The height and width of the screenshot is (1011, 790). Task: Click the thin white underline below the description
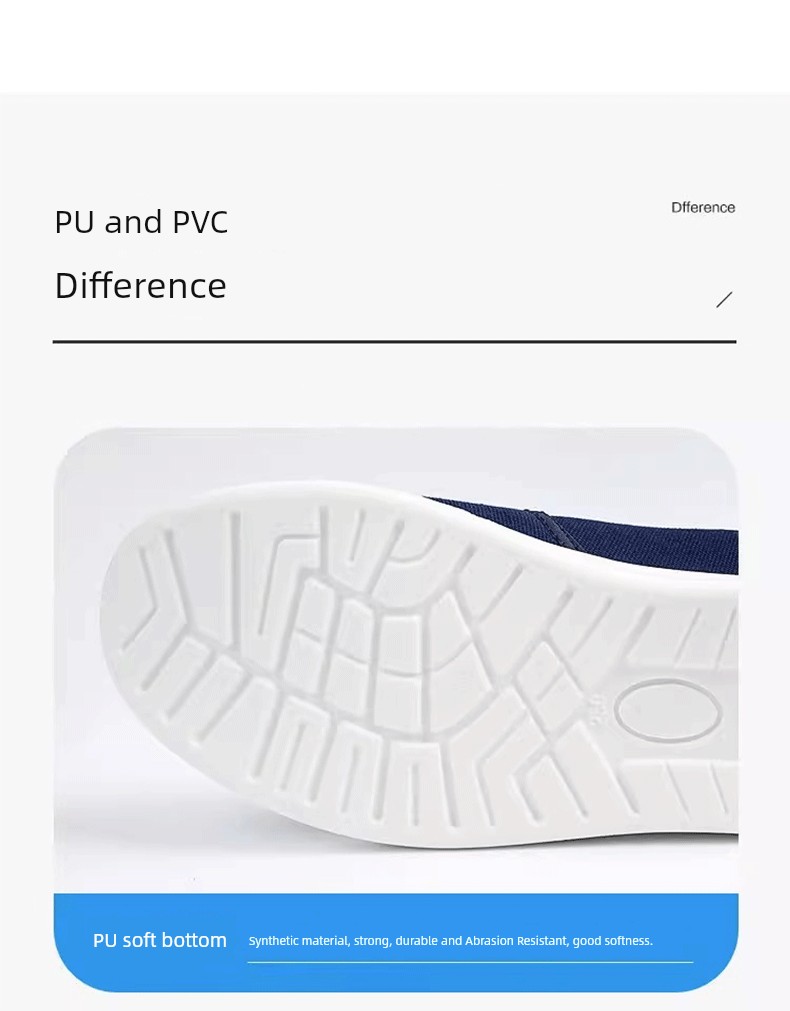pos(470,962)
